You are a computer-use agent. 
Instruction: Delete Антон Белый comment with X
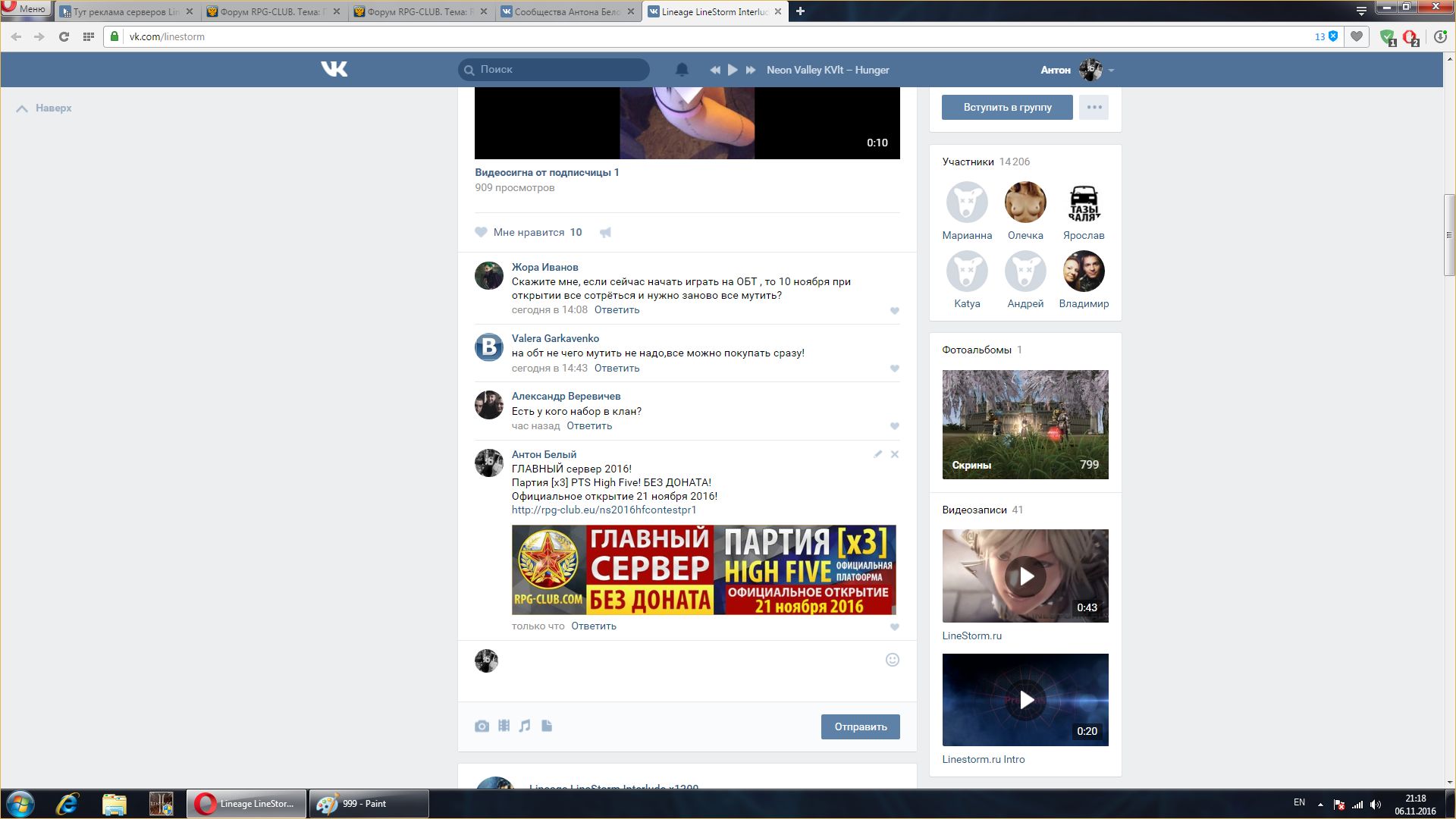pyautogui.click(x=895, y=454)
